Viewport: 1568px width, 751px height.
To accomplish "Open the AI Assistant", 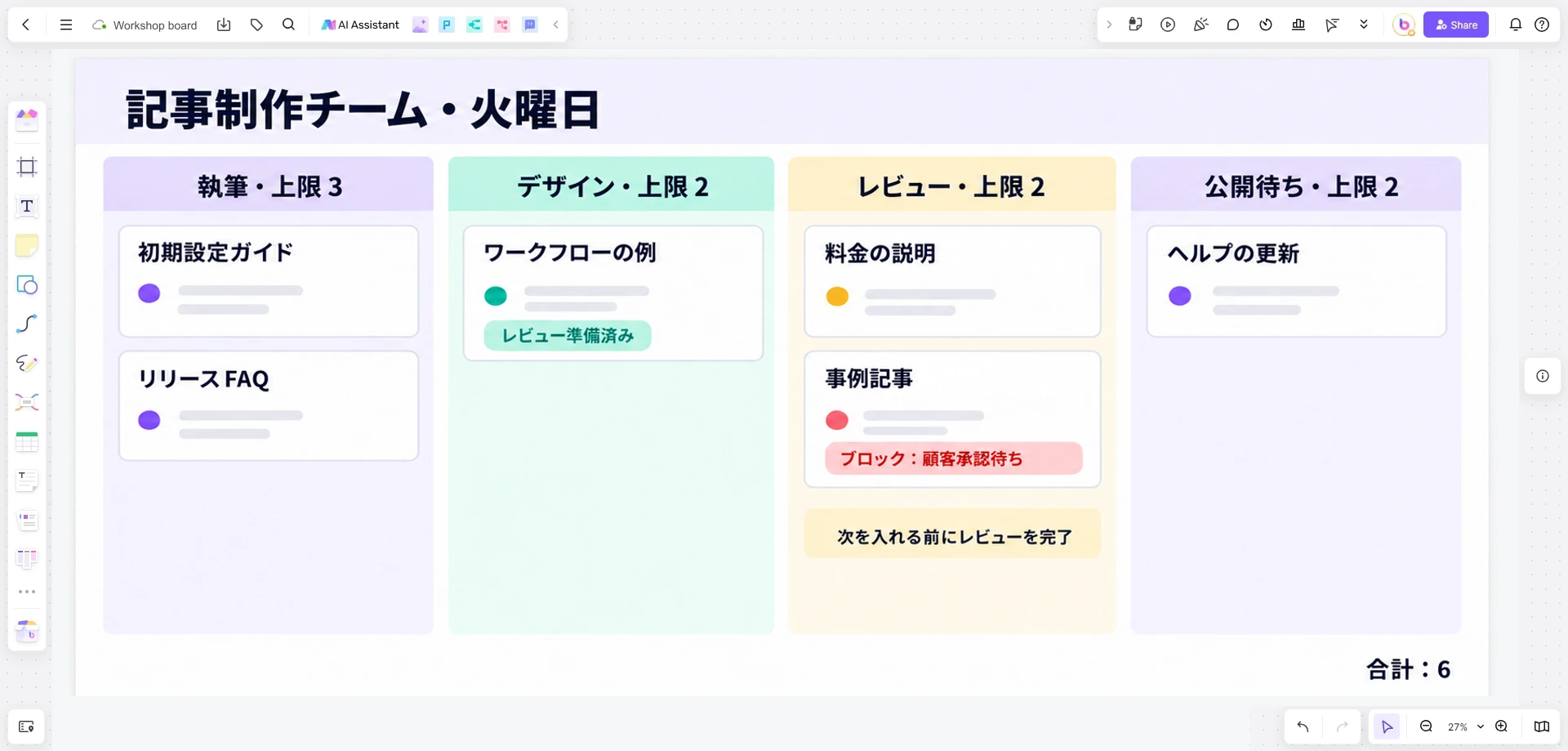I will (360, 25).
